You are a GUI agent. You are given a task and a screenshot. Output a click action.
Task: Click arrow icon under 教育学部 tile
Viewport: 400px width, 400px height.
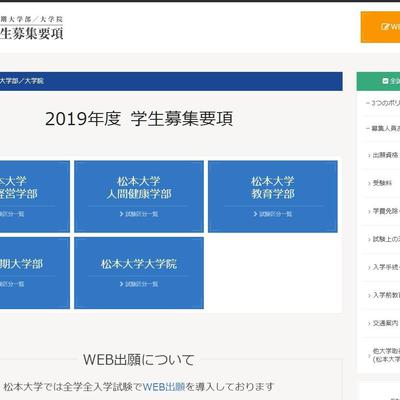click(255, 214)
